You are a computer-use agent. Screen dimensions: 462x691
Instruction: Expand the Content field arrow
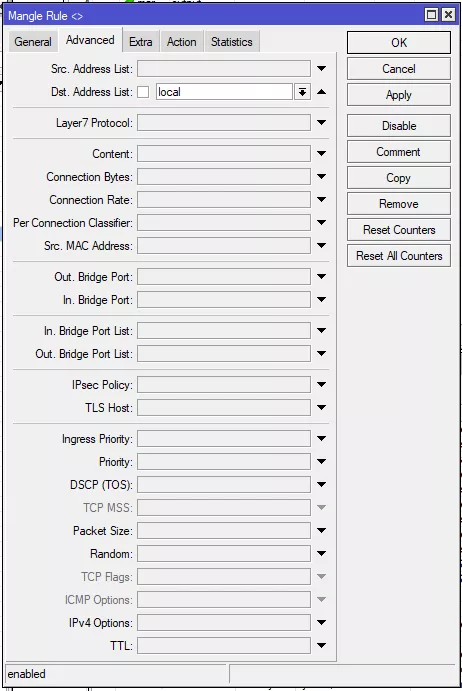[321, 154]
